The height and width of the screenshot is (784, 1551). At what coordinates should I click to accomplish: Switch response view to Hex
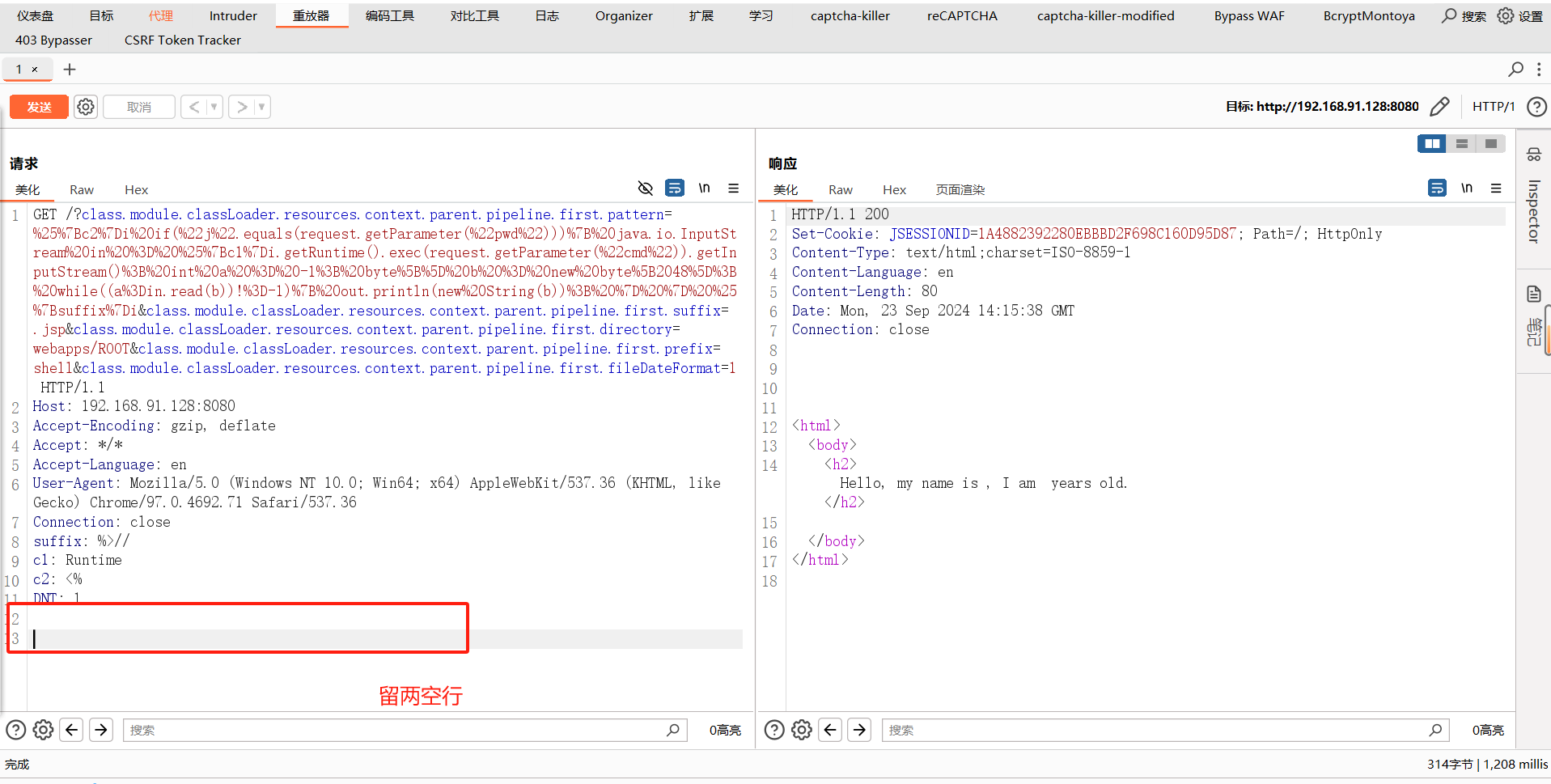pos(894,189)
